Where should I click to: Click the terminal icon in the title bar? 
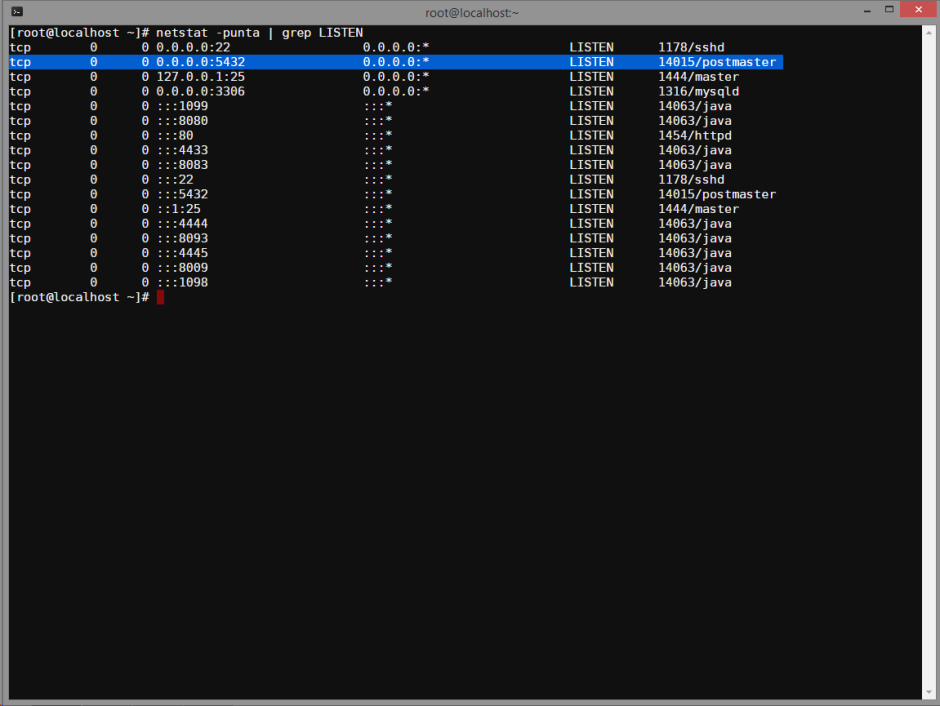tap(17, 11)
